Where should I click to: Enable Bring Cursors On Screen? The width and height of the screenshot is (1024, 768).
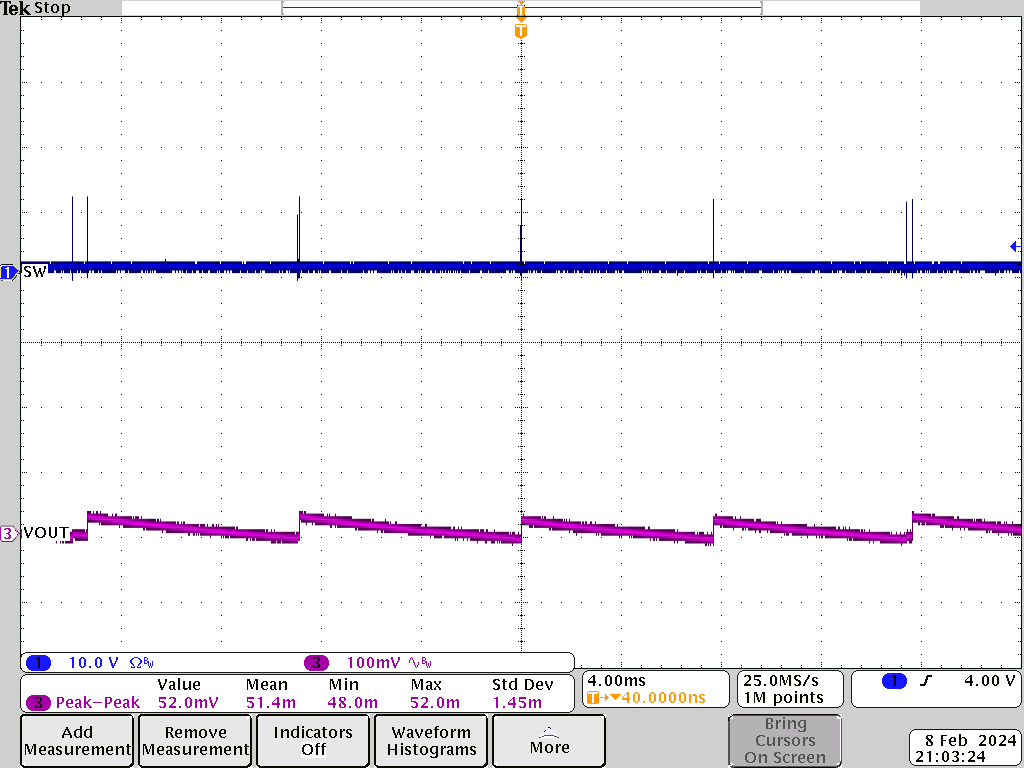pyautogui.click(x=785, y=740)
